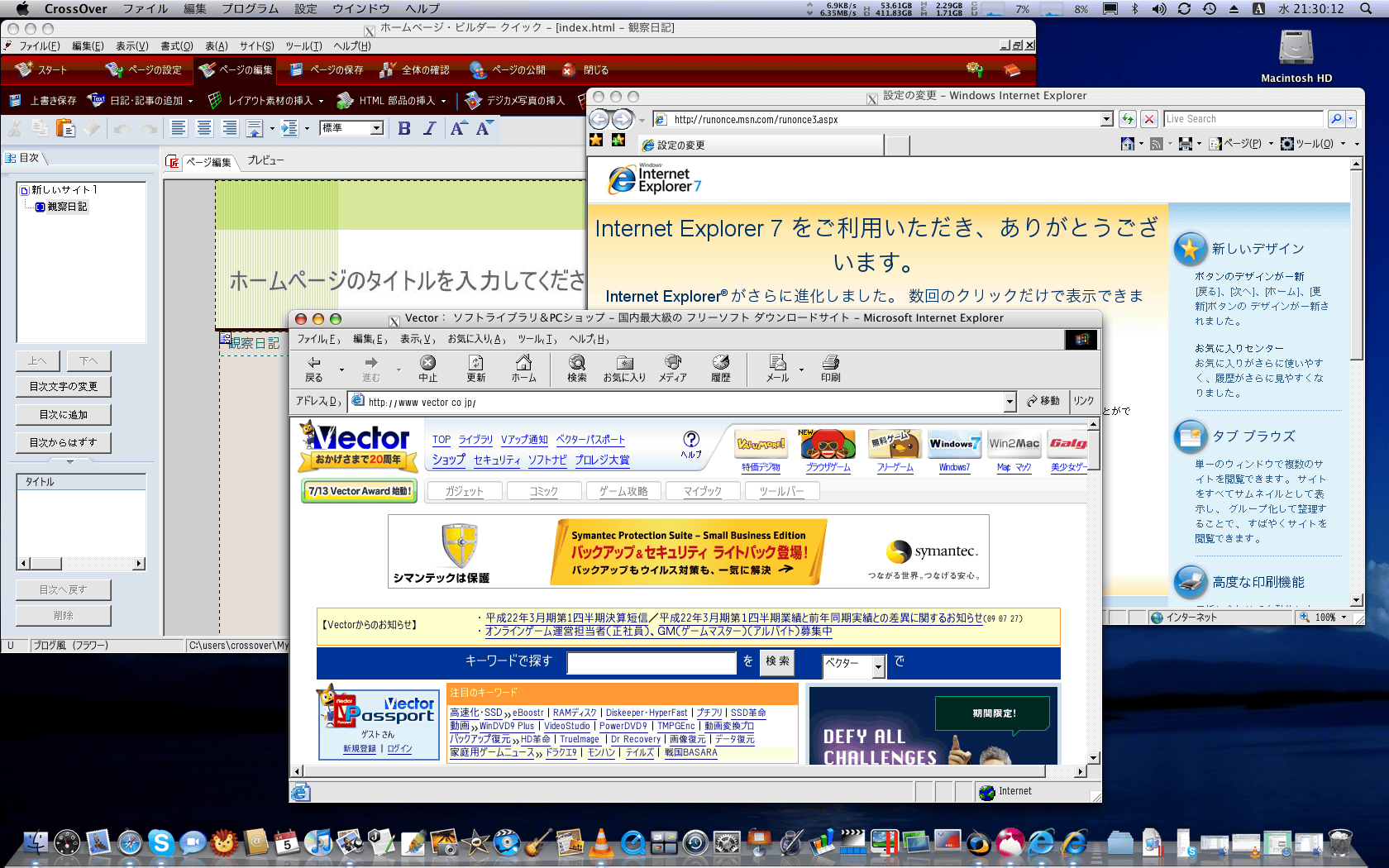This screenshot has height=868, width=1389.
Task: Click デジカメ写真の挿入 icon
Action: point(473,101)
